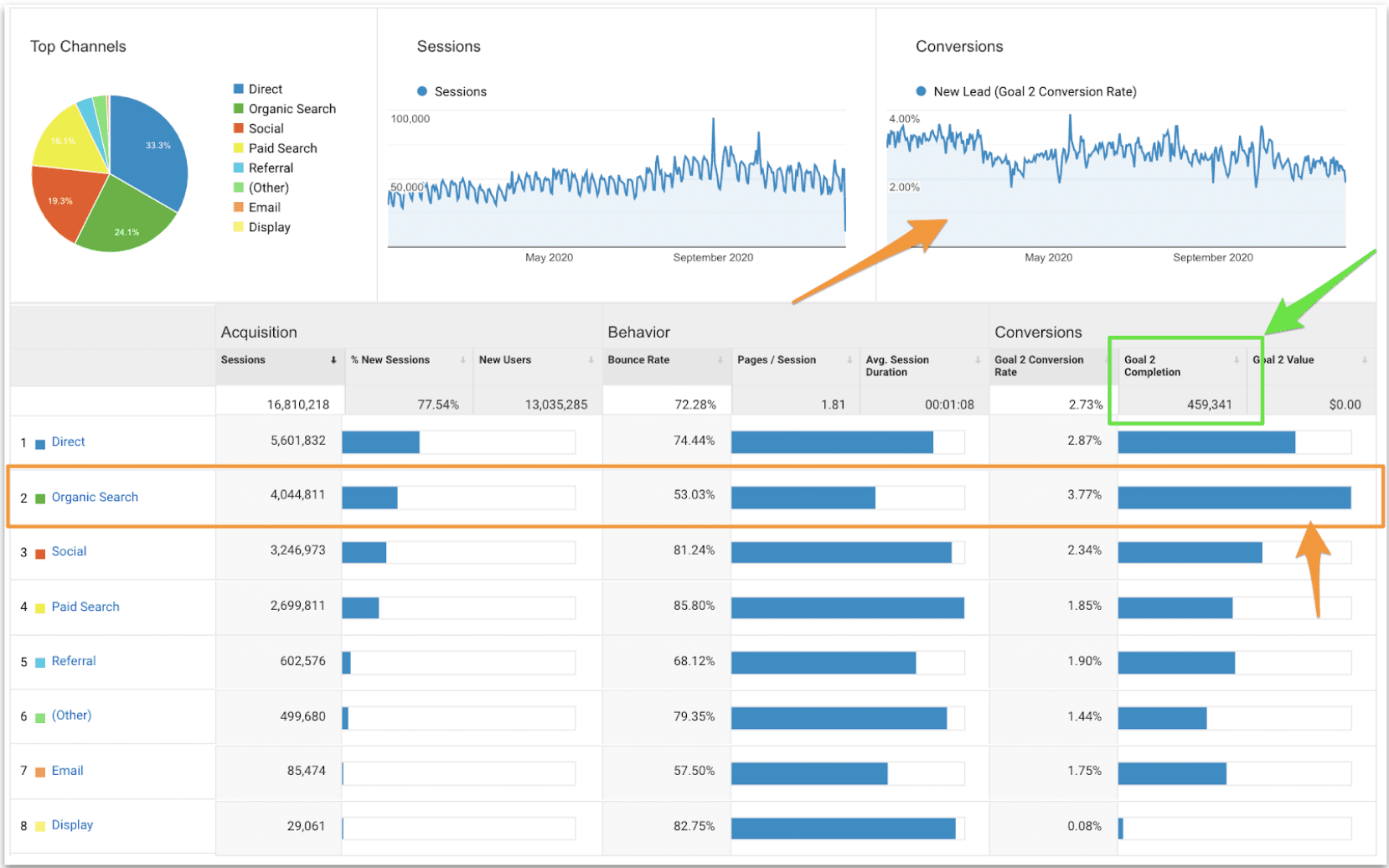The image size is (1389, 868).
Task: Click the New Lead conversions legend dot
Action: pyautogui.click(x=922, y=91)
